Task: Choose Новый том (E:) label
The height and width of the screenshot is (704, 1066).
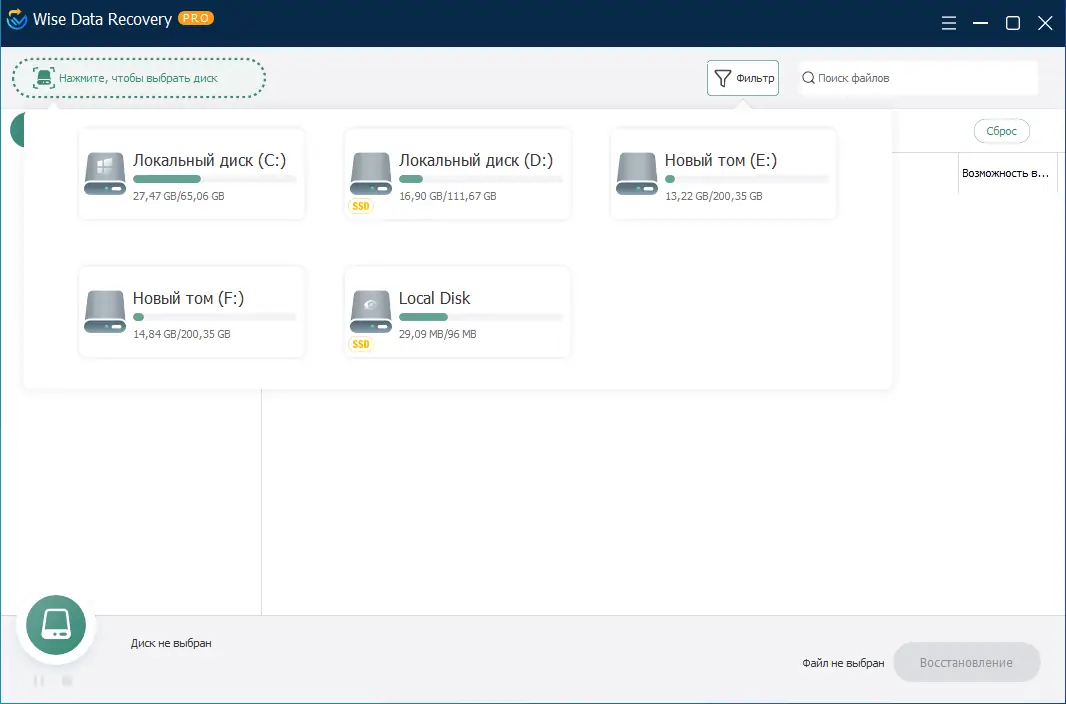Action: pyautogui.click(x=721, y=160)
